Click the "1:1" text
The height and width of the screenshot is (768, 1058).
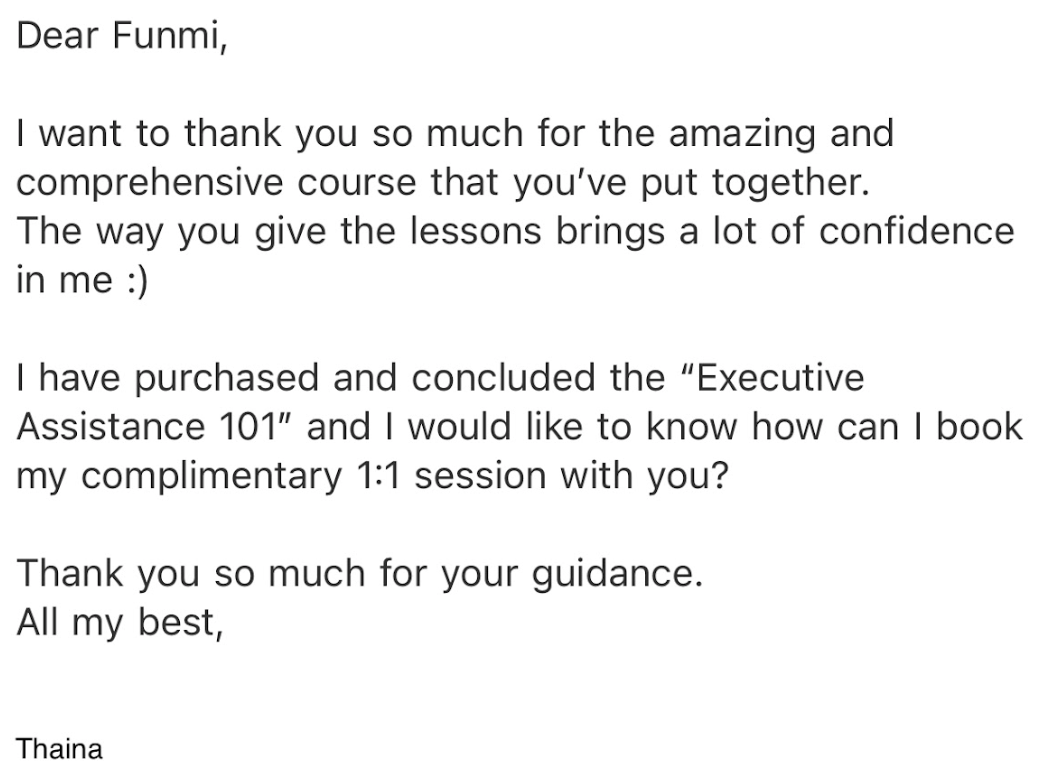point(378,475)
